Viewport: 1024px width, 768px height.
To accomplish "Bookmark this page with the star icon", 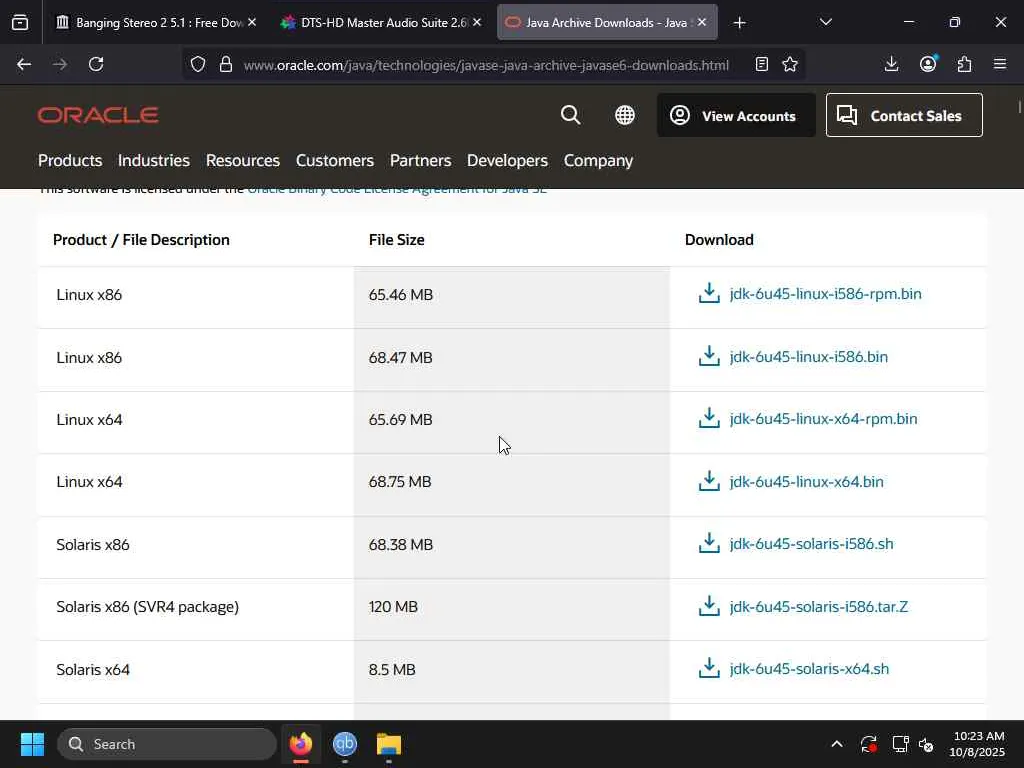I will pos(790,64).
